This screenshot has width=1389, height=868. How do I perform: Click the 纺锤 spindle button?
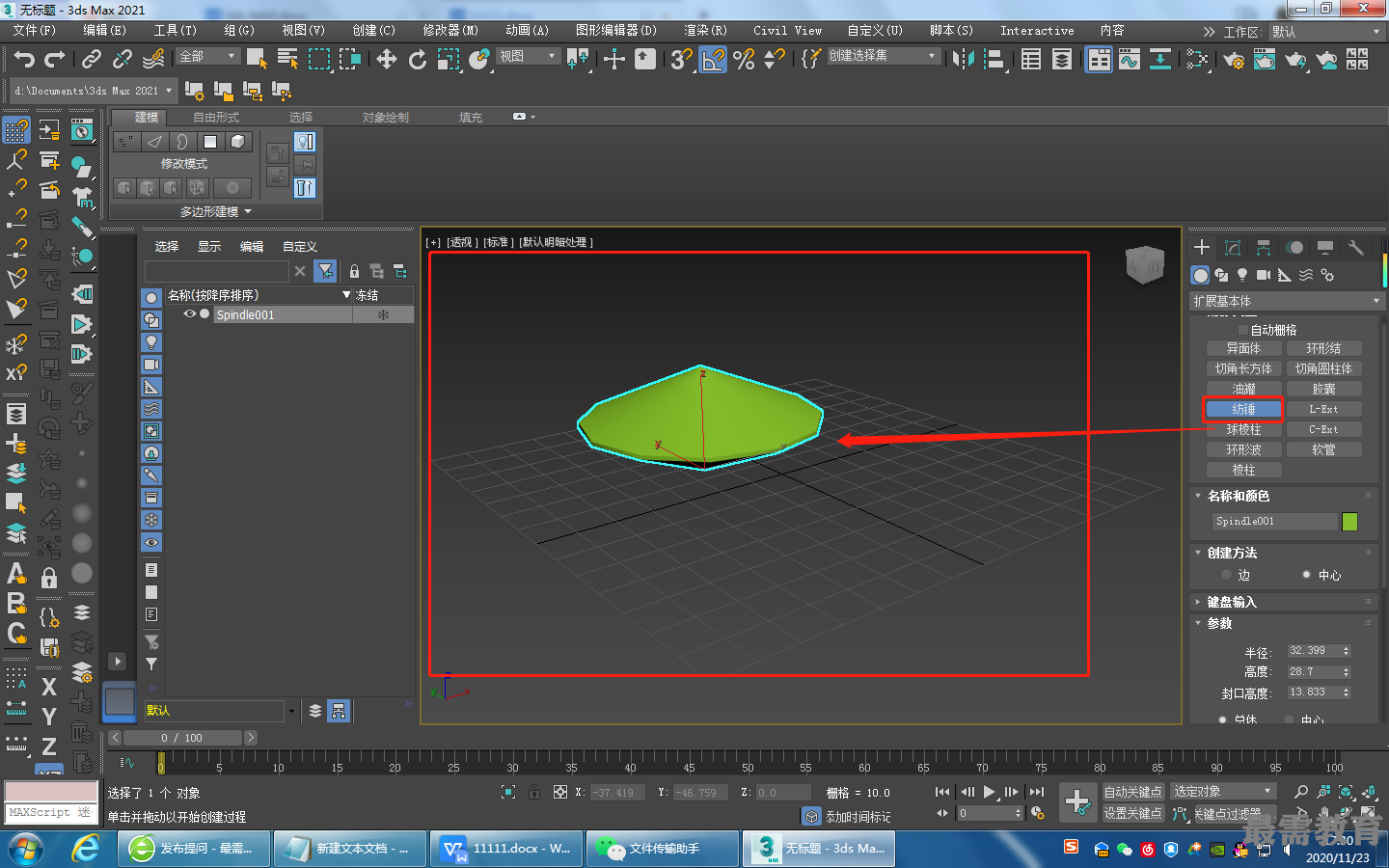click(x=1243, y=409)
